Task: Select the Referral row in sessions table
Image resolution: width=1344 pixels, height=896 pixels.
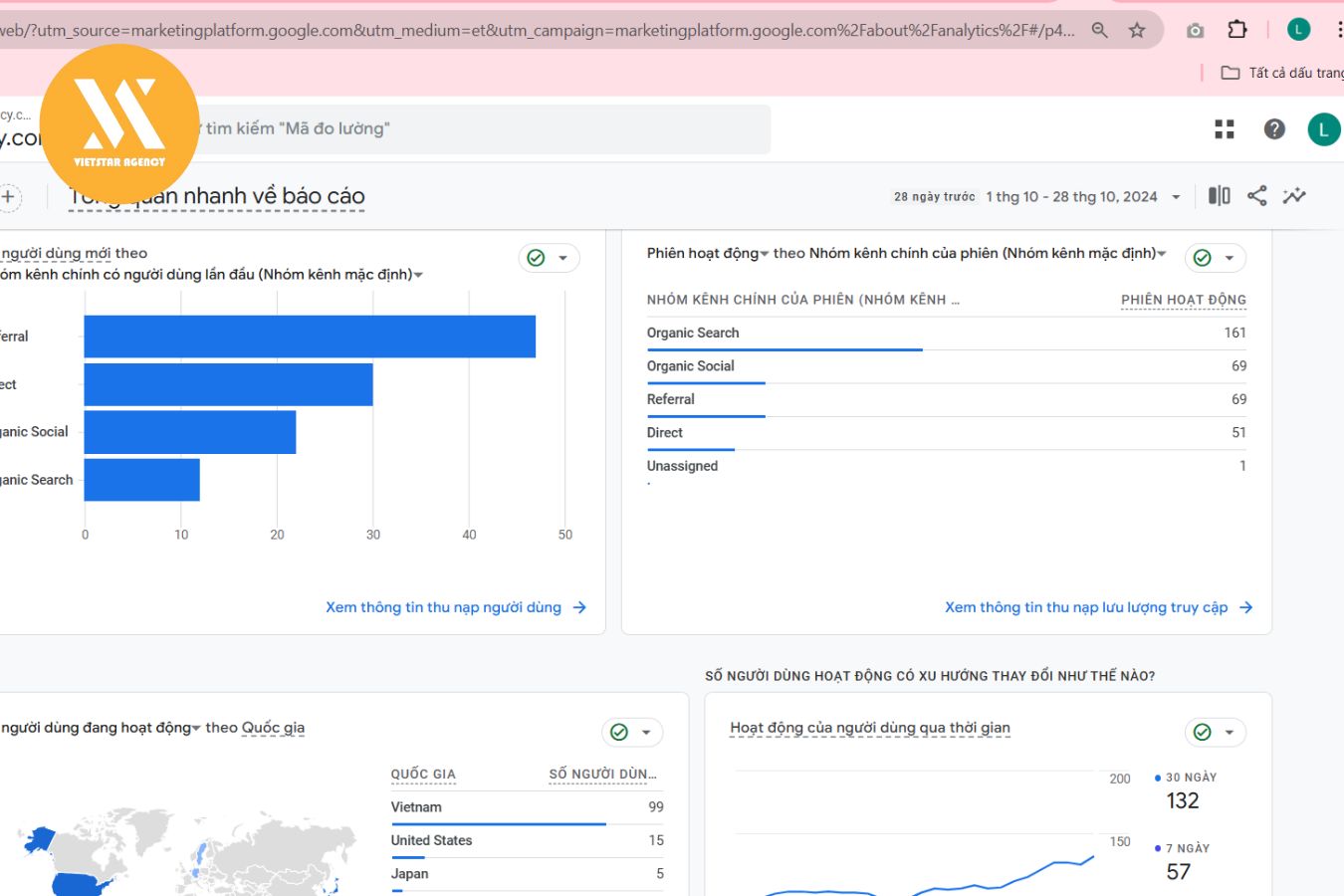Action: [946, 399]
